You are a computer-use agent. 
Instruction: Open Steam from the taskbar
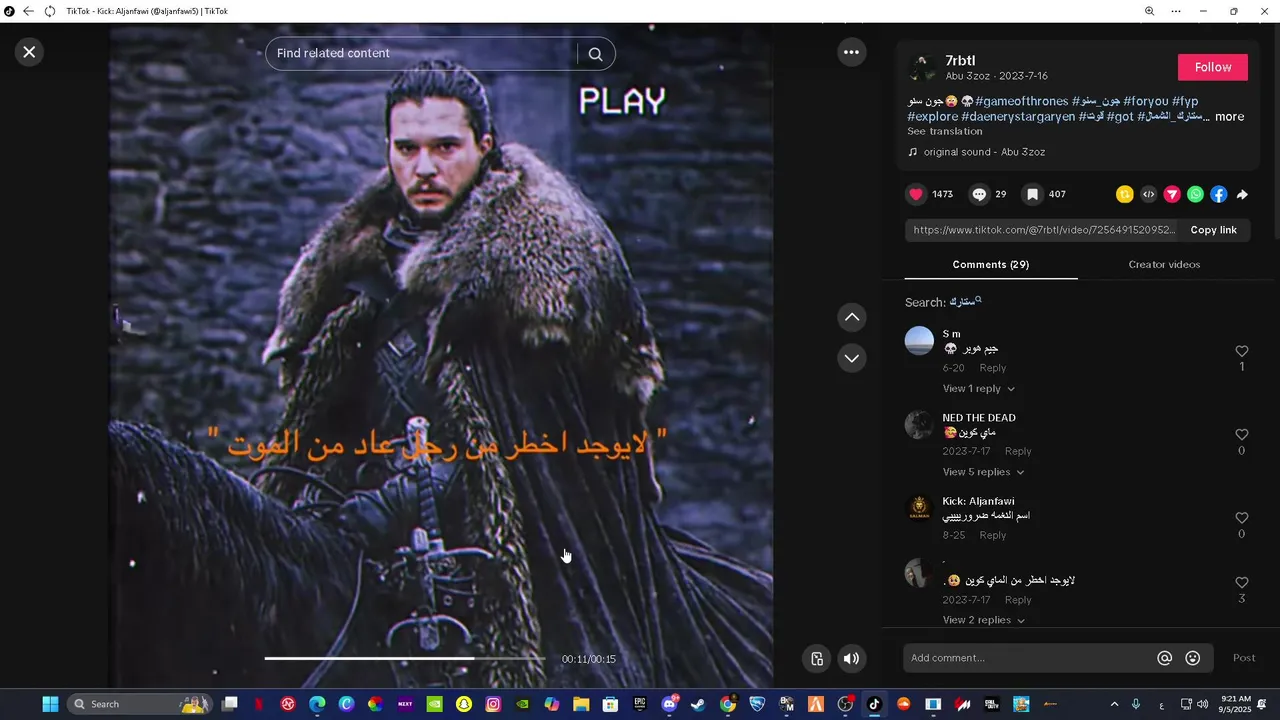coord(698,704)
